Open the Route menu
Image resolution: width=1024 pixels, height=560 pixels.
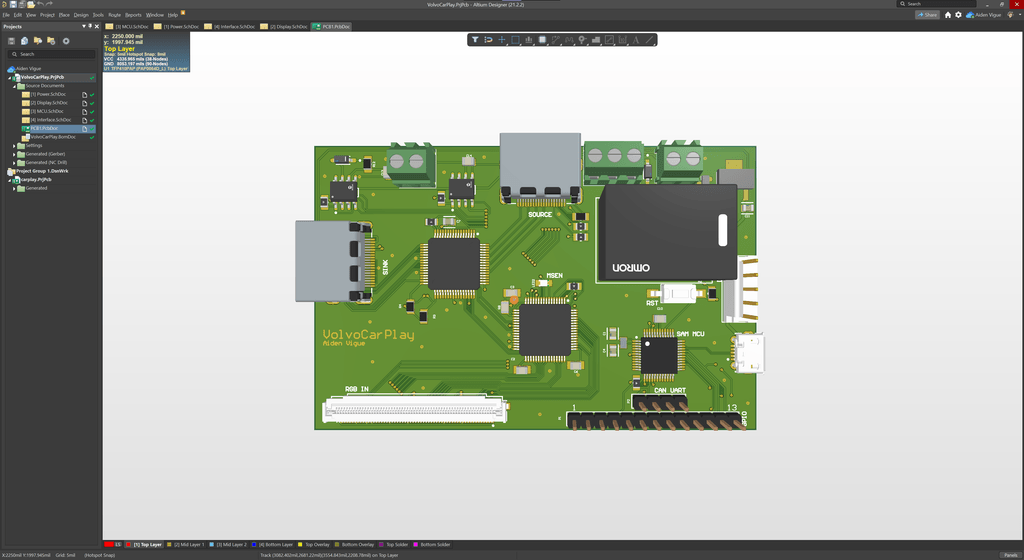(114, 14)
